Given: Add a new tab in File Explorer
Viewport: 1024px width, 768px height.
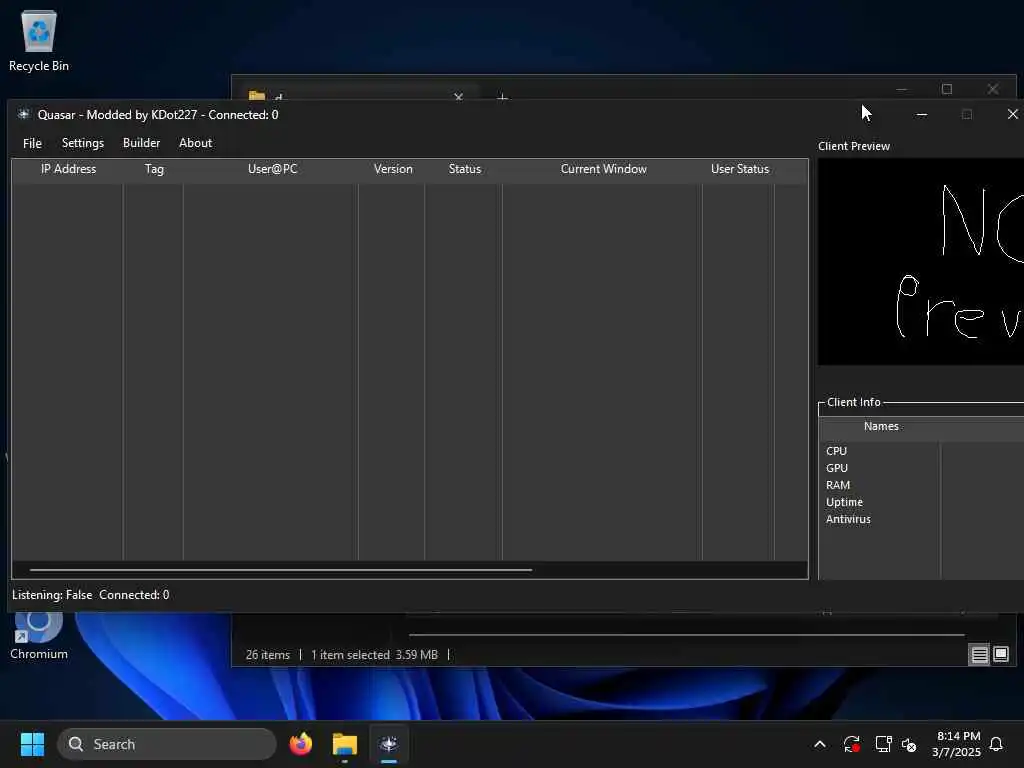Looking at the screenshot, I should coord(502,97).
